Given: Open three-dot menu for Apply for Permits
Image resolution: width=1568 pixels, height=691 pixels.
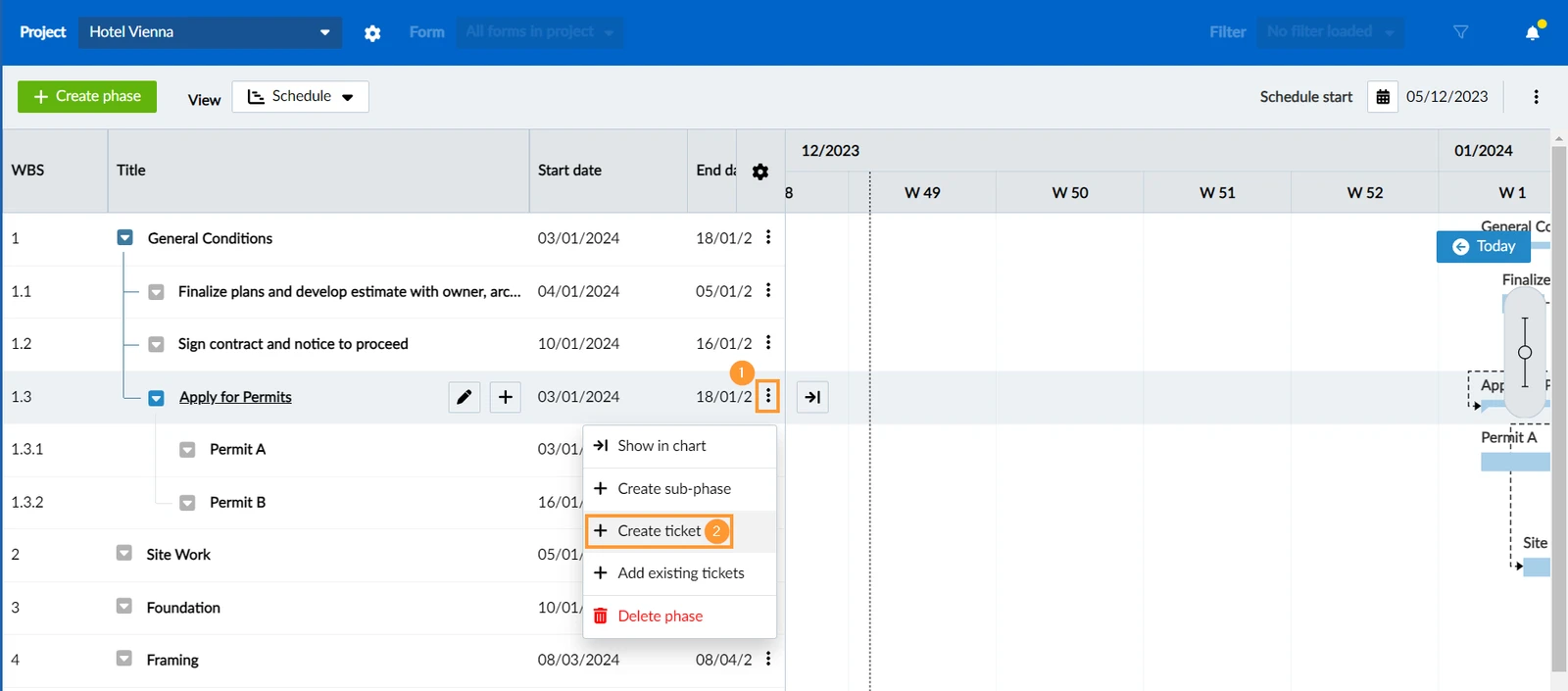Looking at the screenshot, I should [x=768, y=397].
